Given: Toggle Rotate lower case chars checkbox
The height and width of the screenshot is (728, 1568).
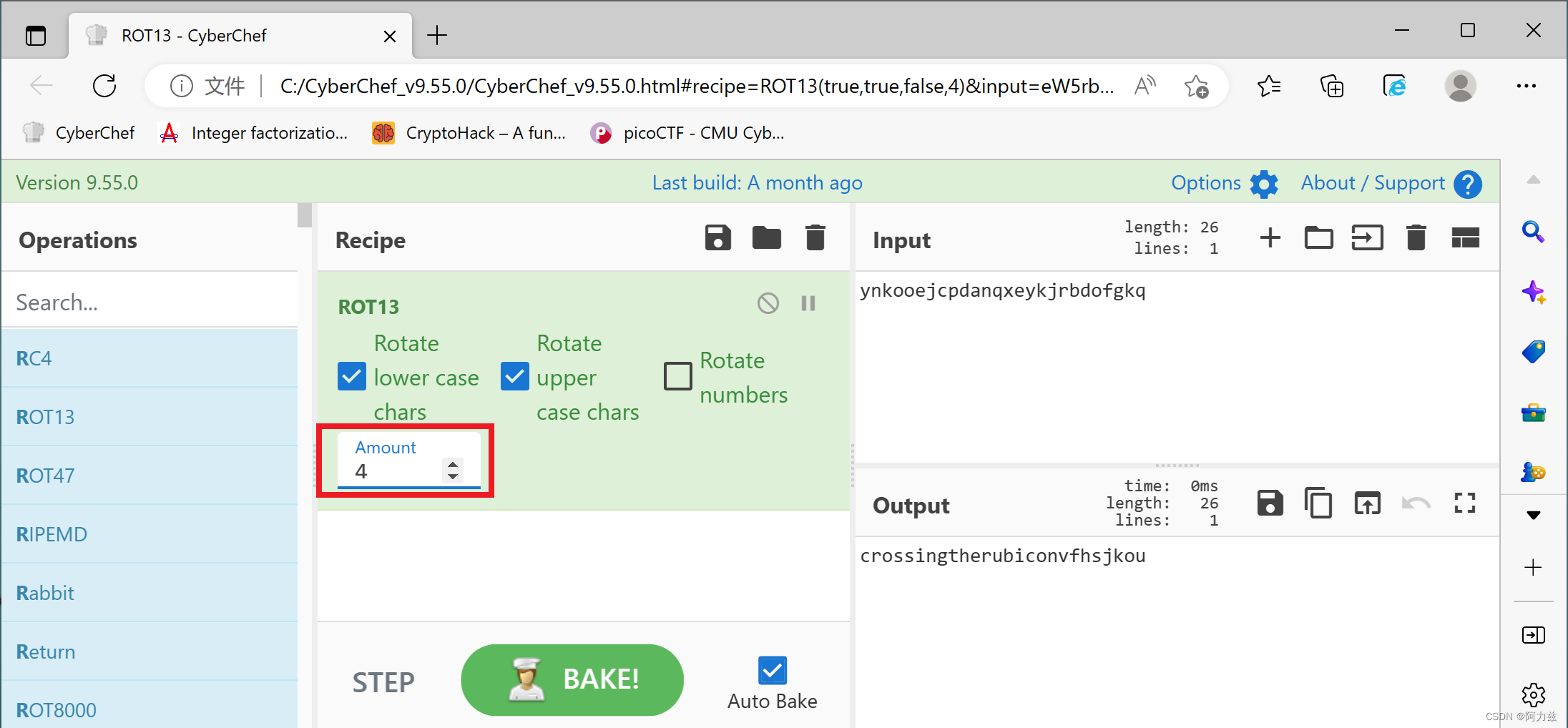Looking at the screenshot, I should pyautogui.click(x=352, y=376).
